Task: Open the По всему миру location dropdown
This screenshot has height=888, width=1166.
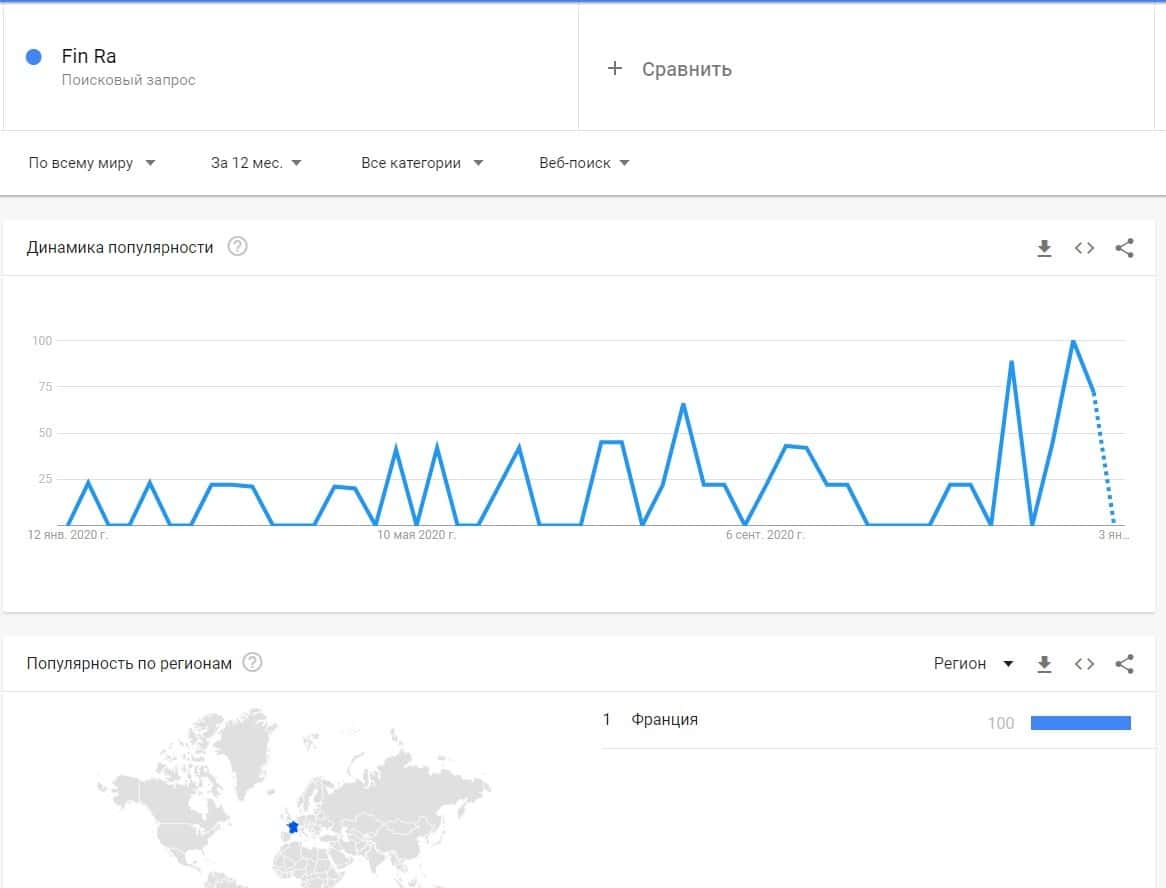Action: (x=92, y=163)
